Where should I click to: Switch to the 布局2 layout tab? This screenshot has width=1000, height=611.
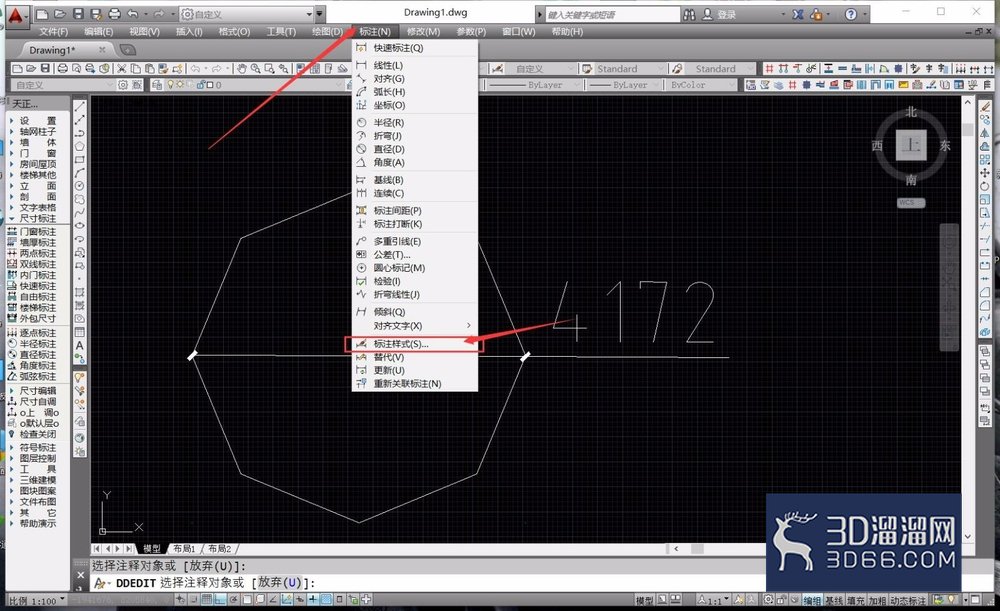tap(220, 548)
